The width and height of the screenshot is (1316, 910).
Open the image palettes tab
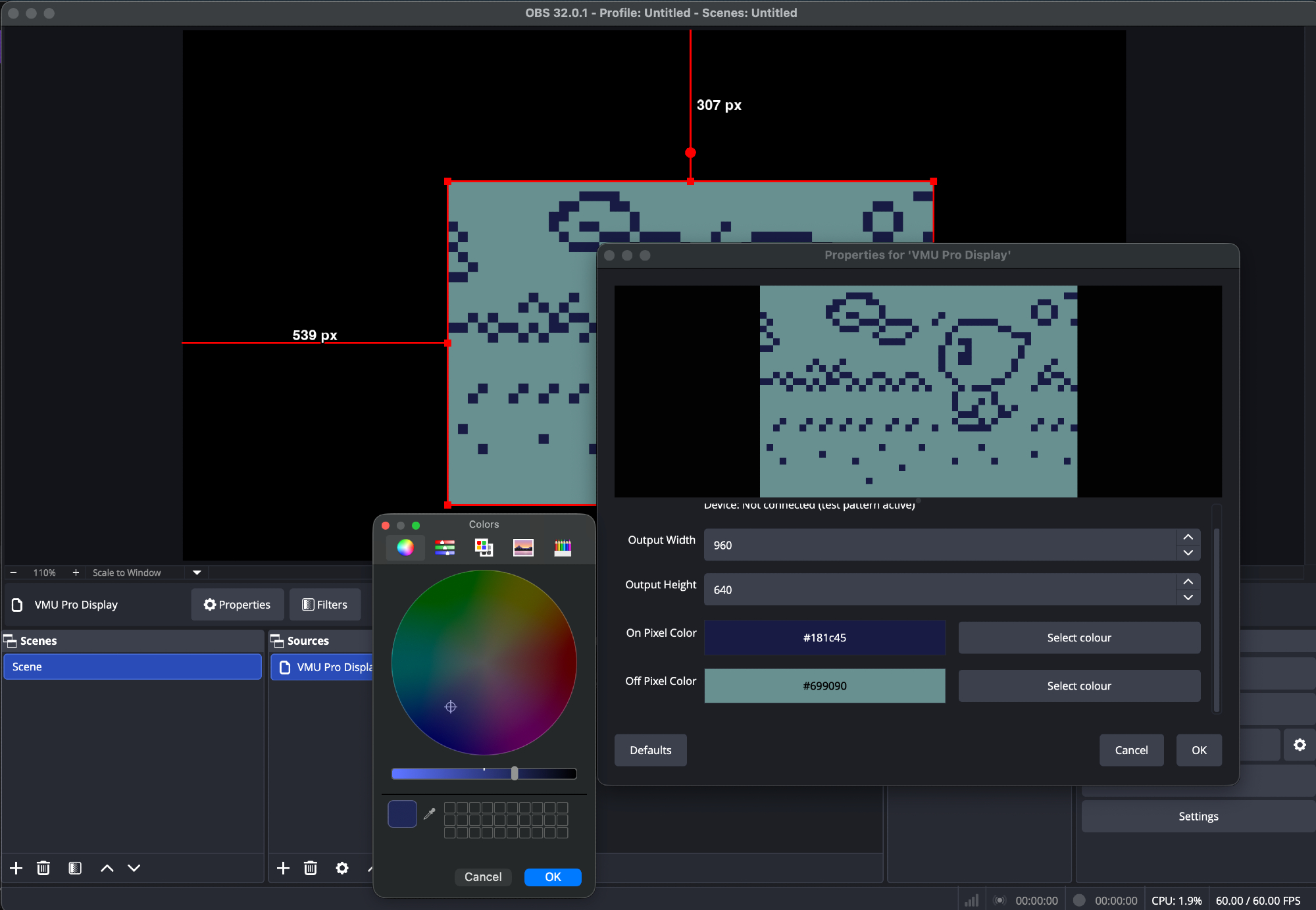point(523,547)
